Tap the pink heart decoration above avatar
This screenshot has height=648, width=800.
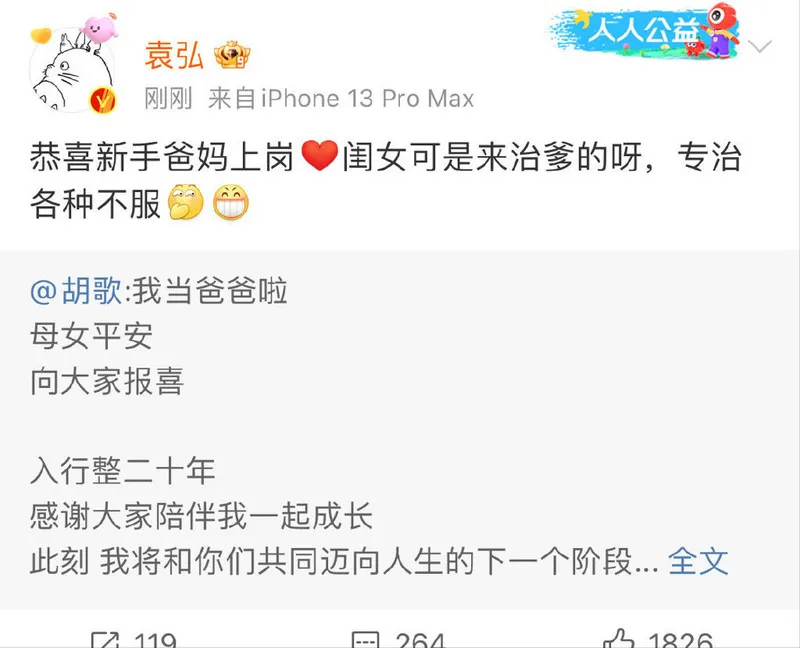(99, 29)
